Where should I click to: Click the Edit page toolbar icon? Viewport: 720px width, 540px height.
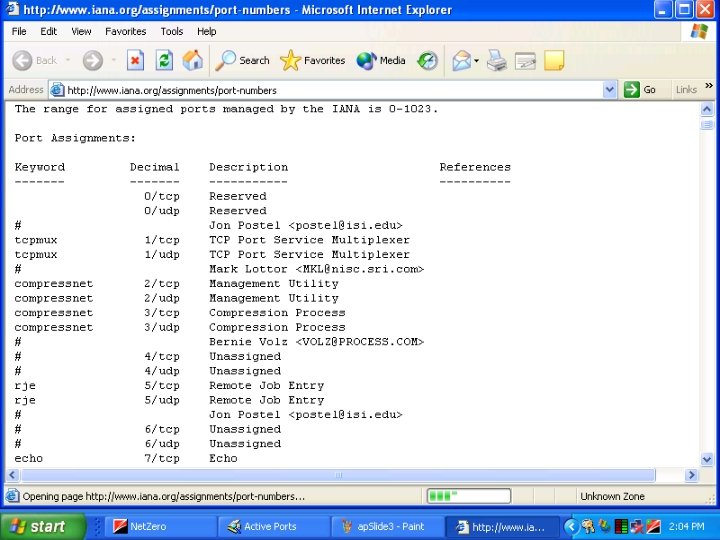coord(525,61)
